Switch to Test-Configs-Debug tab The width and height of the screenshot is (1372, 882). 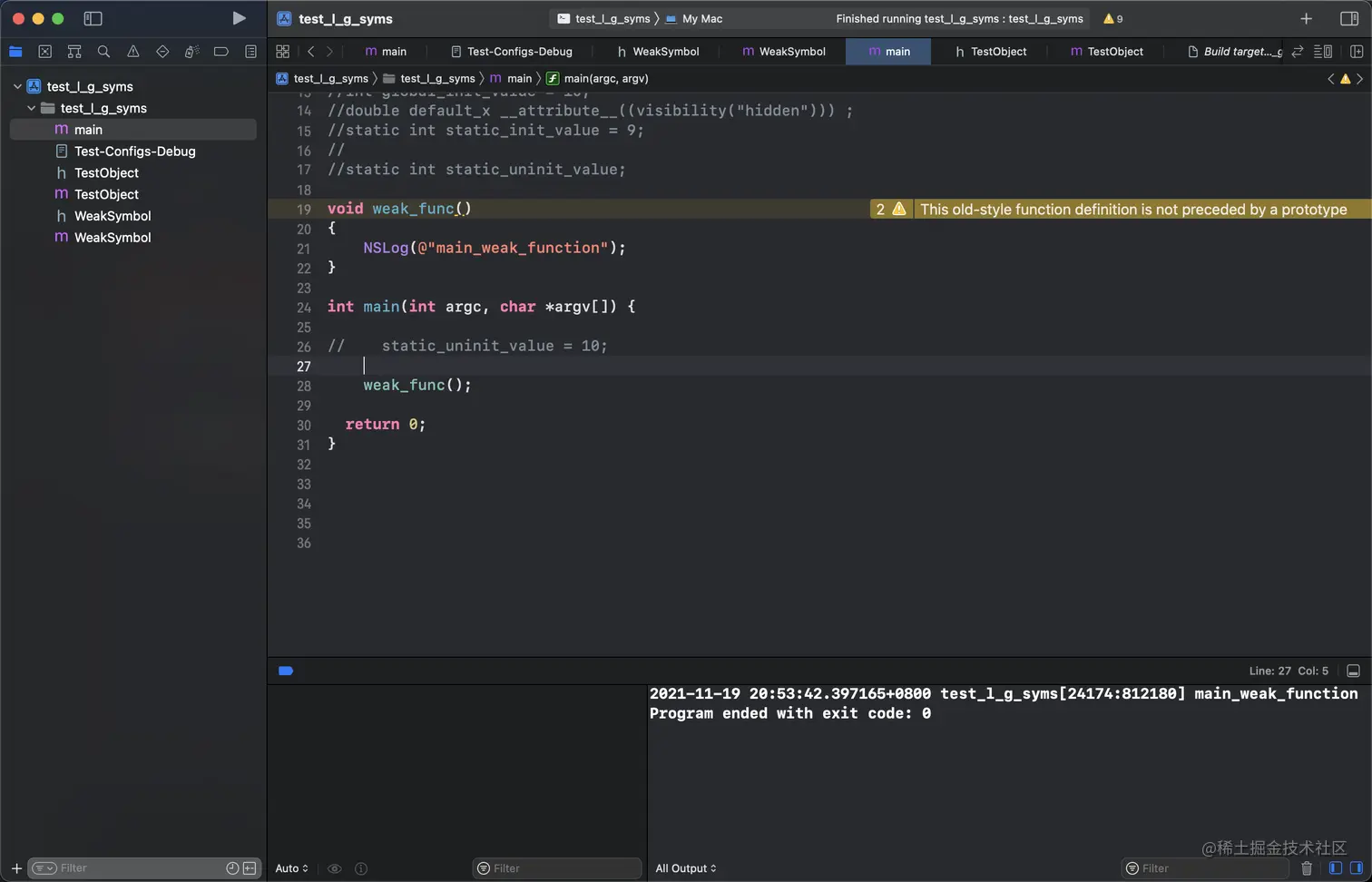512,52
